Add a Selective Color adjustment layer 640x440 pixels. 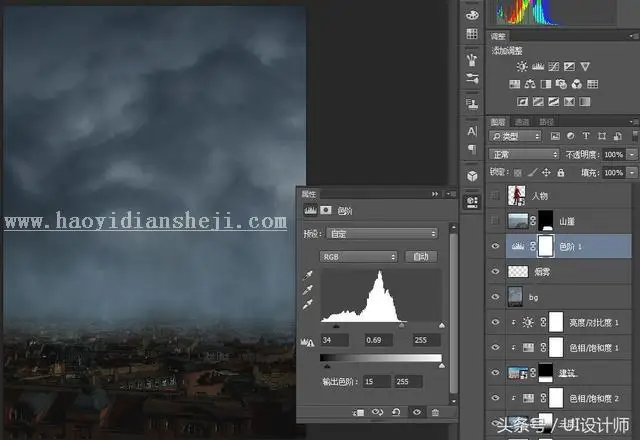(x=569, y=102)
